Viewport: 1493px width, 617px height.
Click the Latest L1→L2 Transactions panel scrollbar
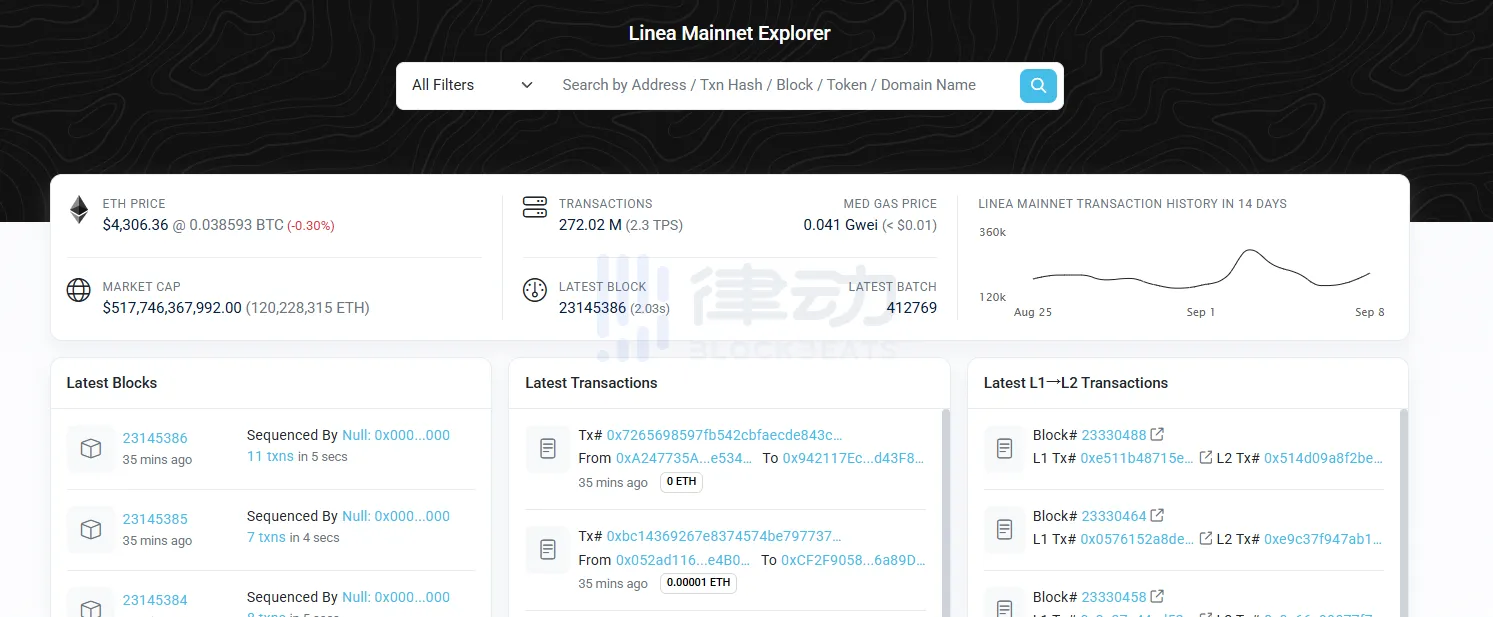1403,512
